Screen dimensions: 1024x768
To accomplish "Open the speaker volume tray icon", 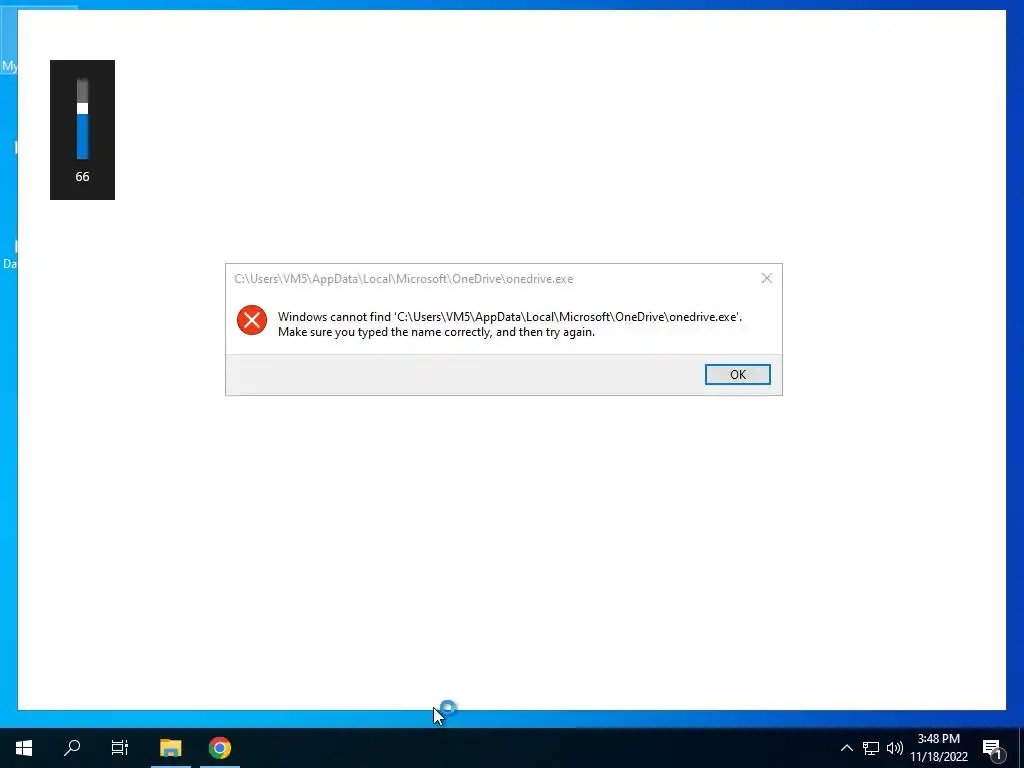I will tap(895, 748).
